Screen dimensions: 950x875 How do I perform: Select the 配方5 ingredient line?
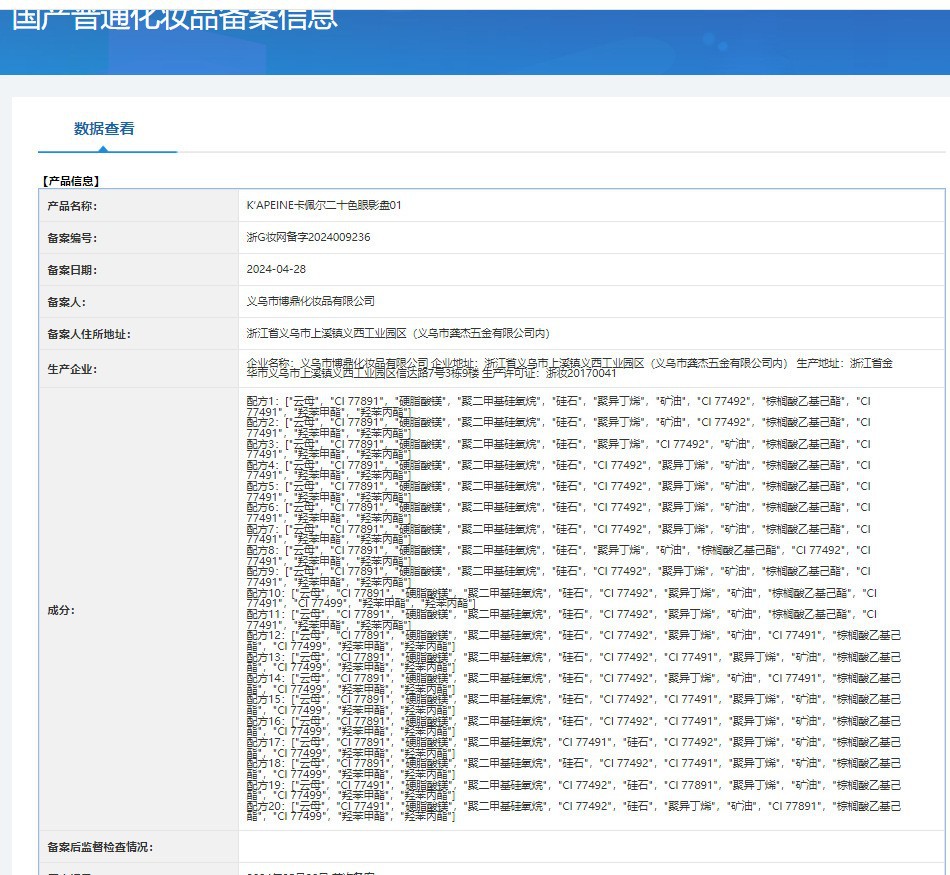[559, 491]
